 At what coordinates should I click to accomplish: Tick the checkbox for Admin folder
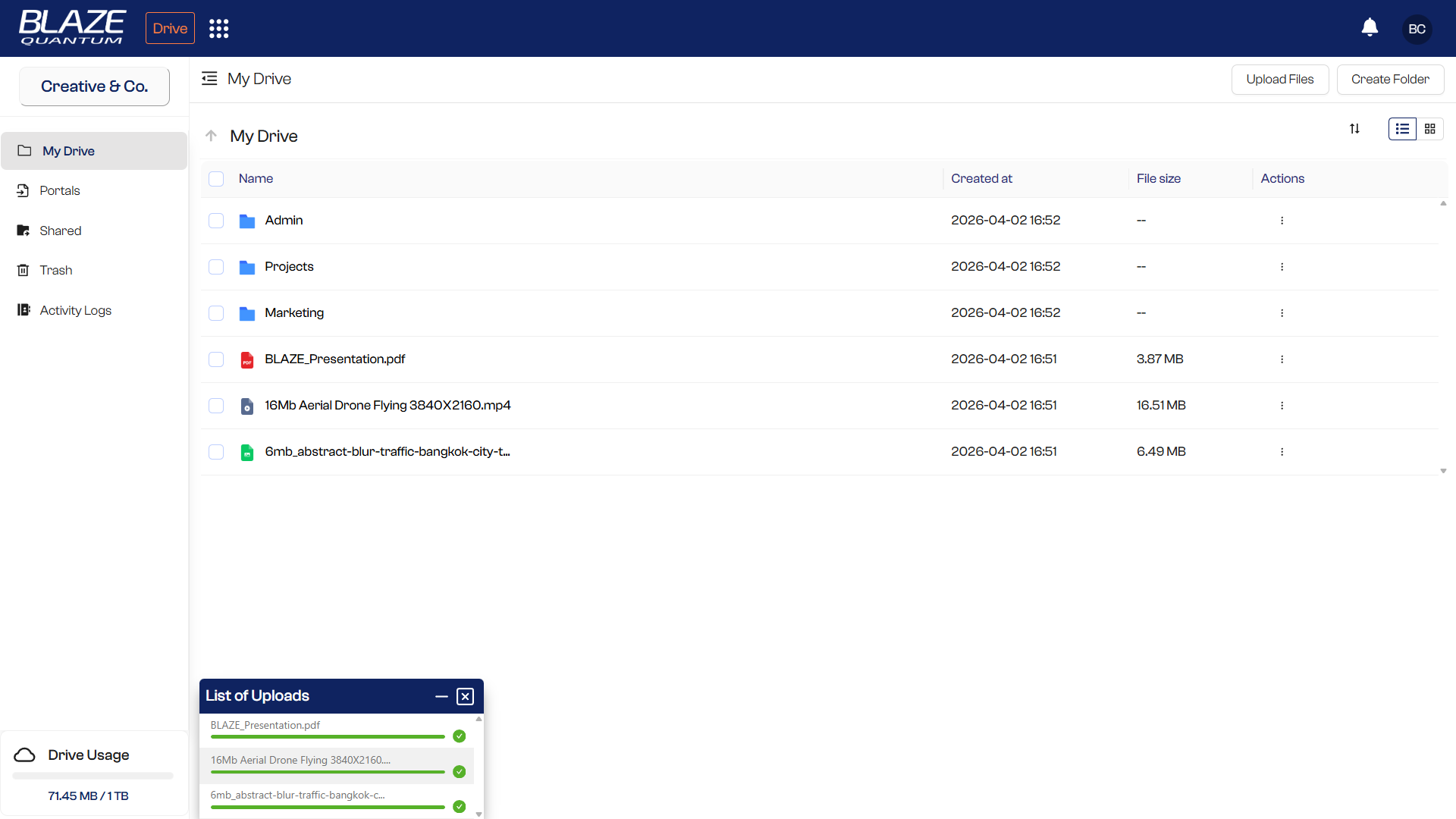pos(216,221)
